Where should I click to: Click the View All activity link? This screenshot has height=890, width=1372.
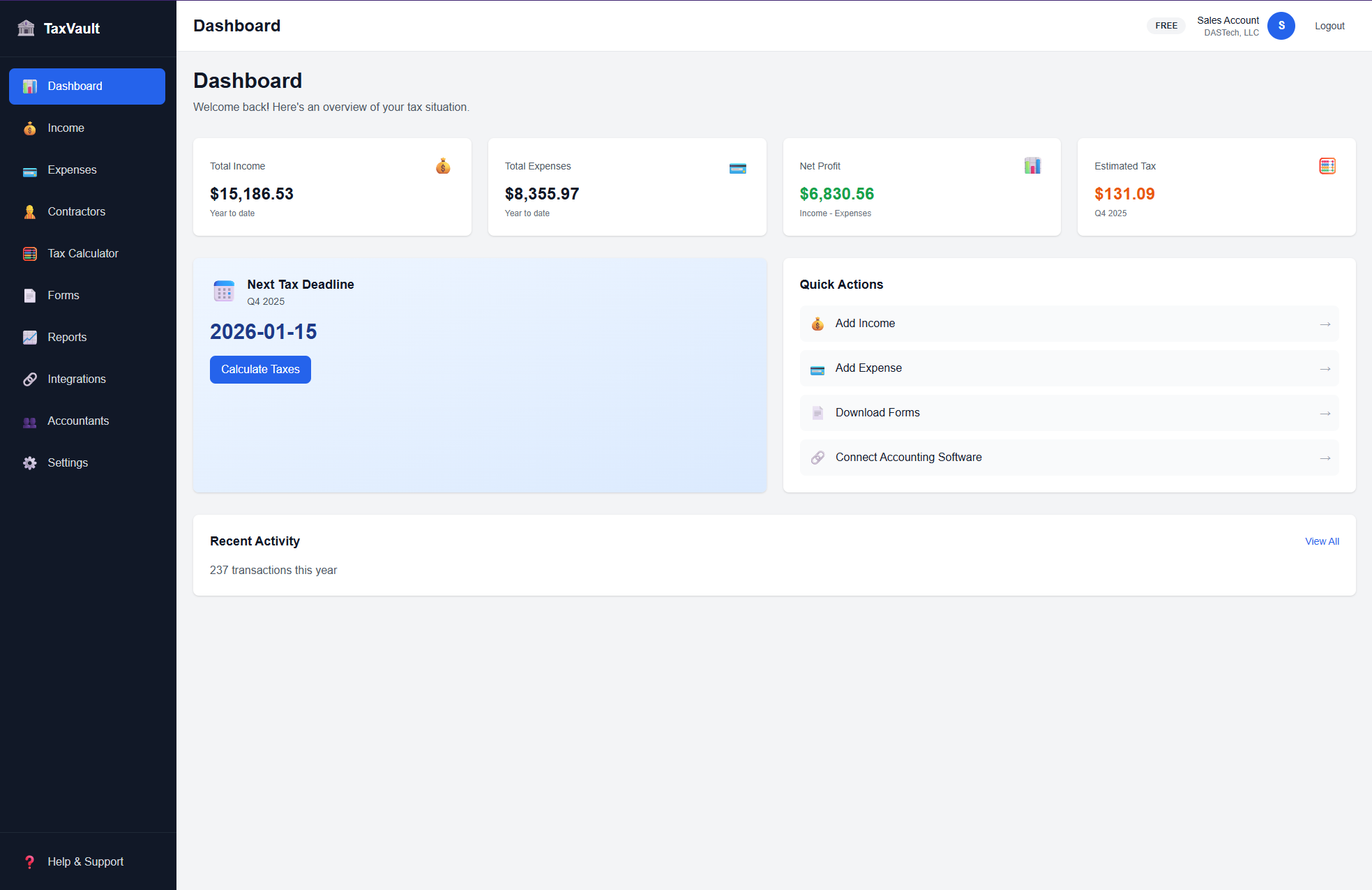pos(1322,541)
